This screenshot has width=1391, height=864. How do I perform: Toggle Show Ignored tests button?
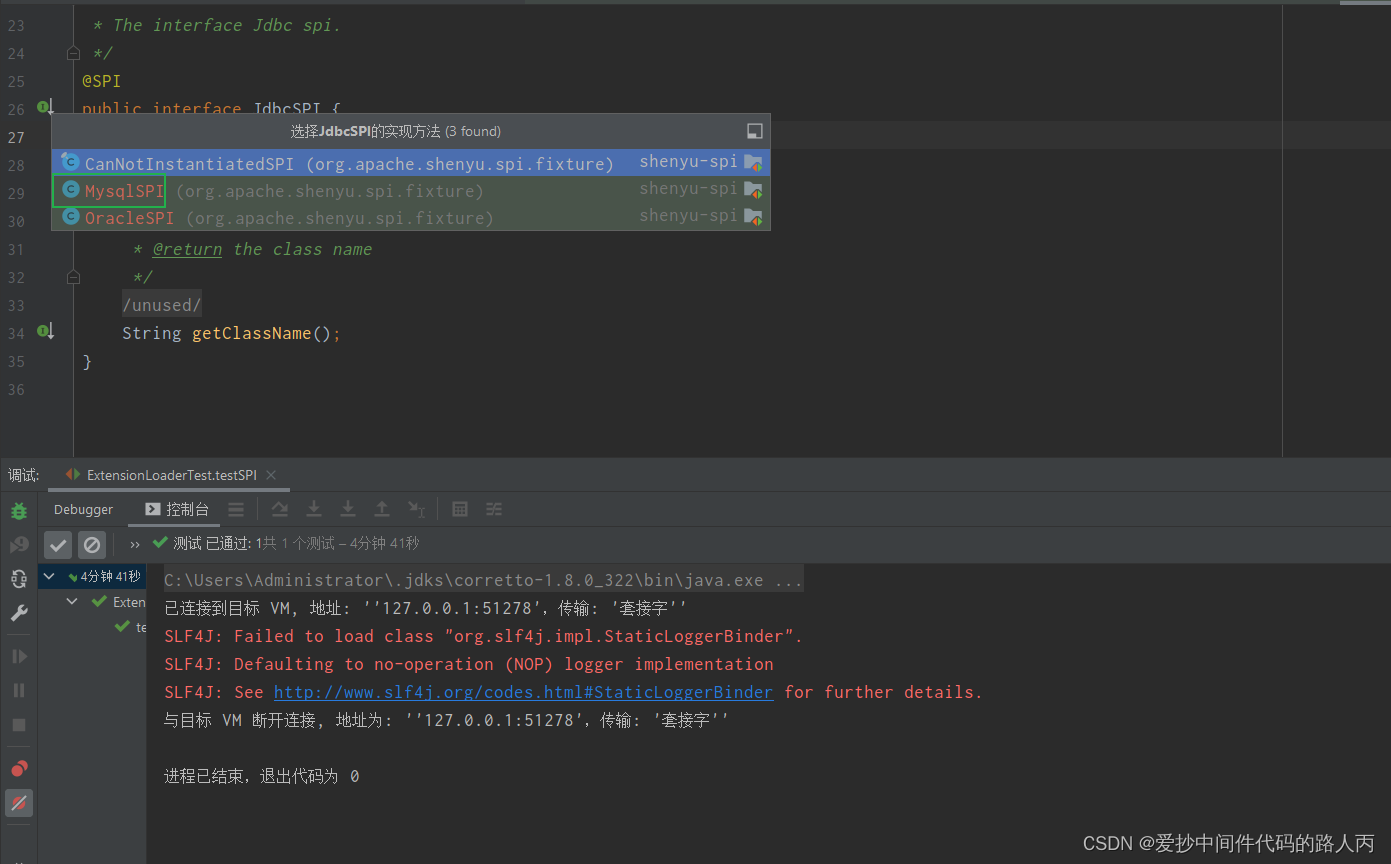point(92,544)
